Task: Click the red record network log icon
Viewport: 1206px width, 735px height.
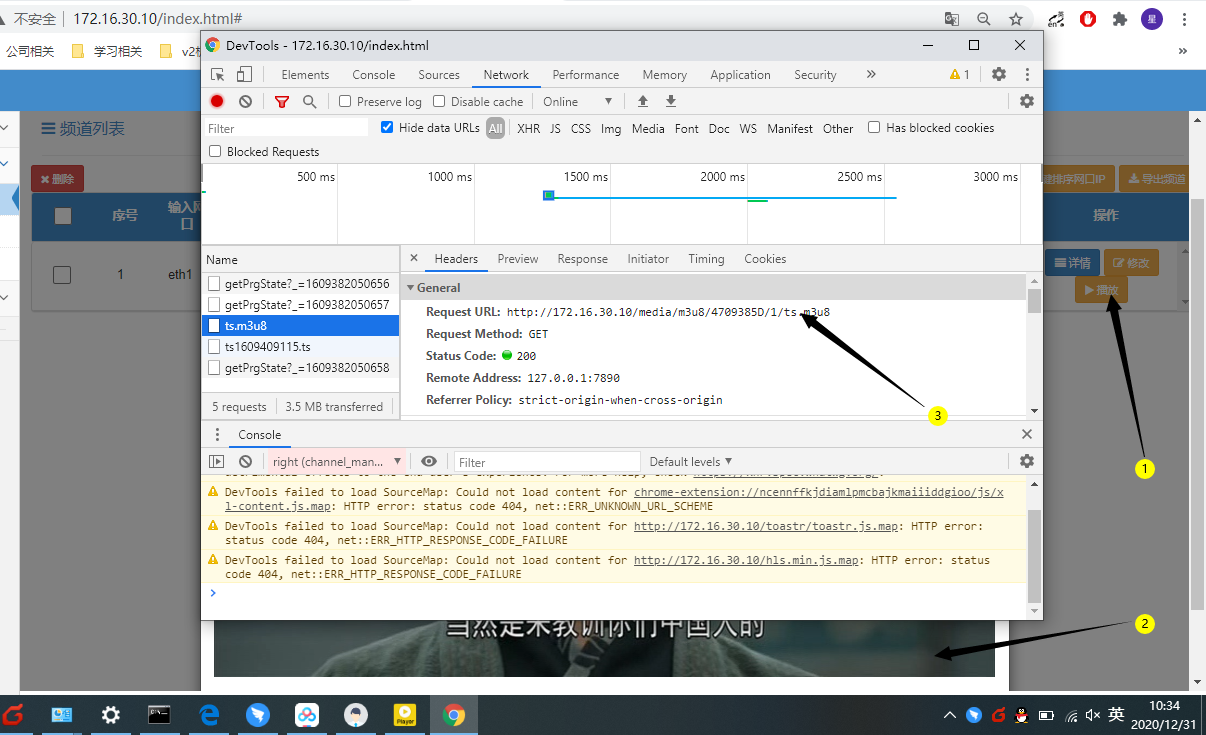Action: click(217, 101)
